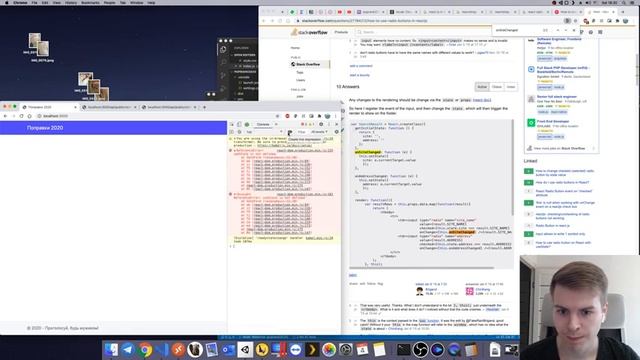Expand the first red error message

coord(235,151)
